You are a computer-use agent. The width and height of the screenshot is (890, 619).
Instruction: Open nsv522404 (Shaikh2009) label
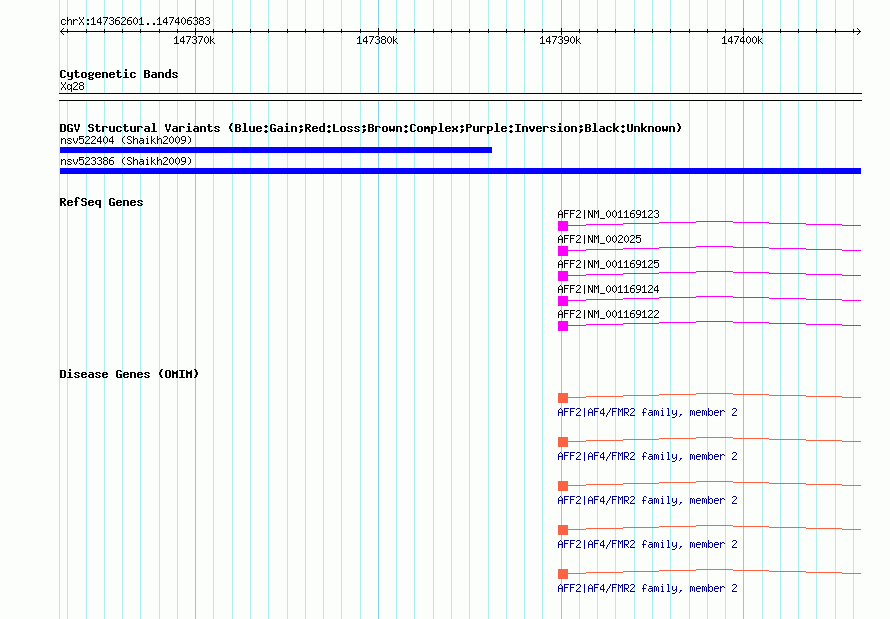pyautogui.click(x=126, y=140)
